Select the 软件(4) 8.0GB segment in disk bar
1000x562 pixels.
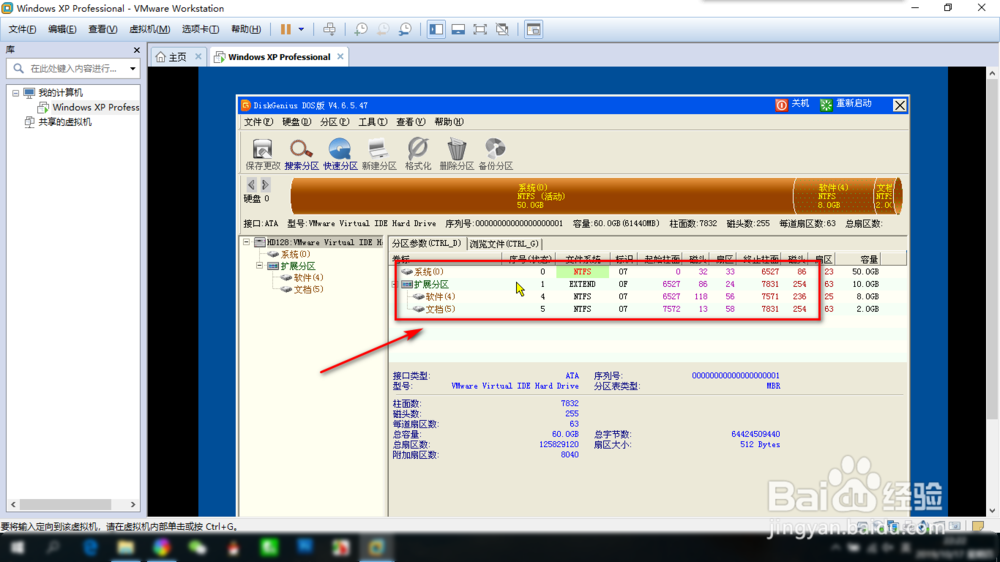click(x=833, y=196)
